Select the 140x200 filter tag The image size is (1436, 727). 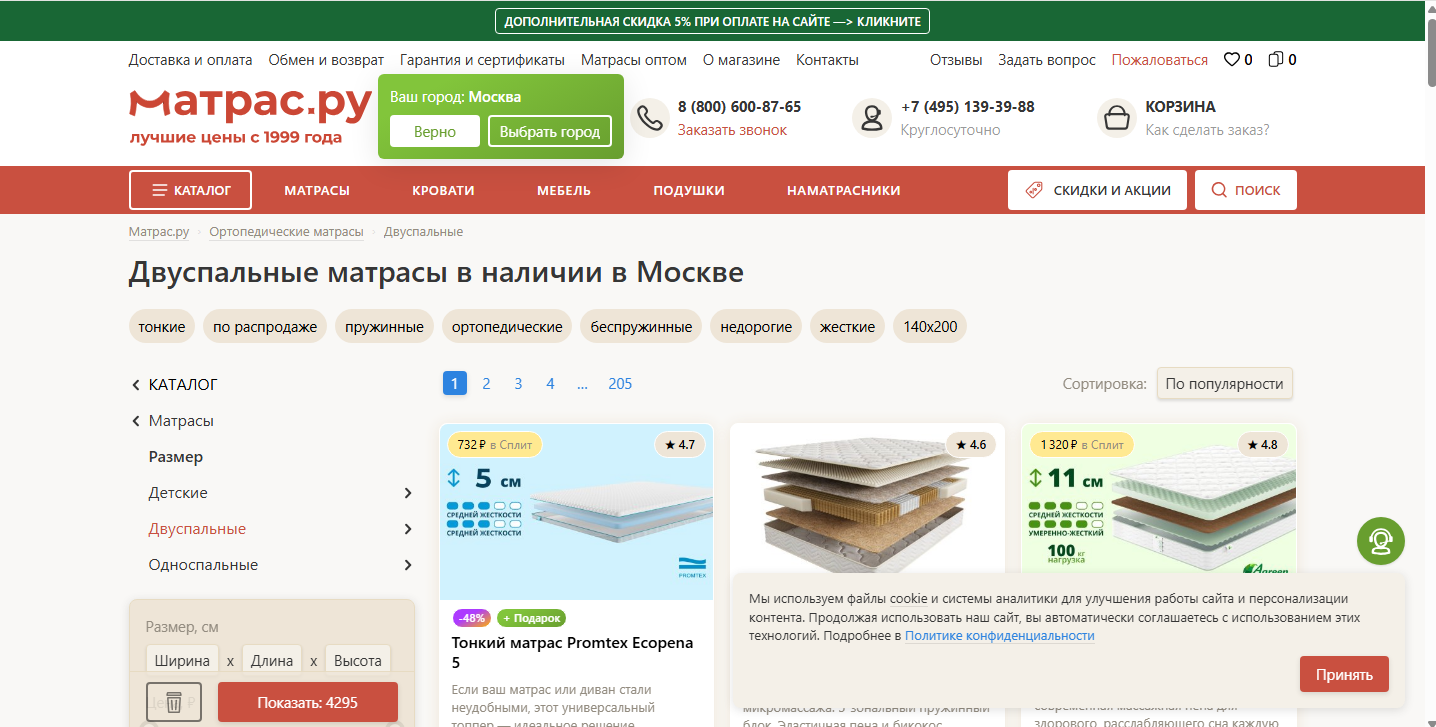click(x=930, y=326)
